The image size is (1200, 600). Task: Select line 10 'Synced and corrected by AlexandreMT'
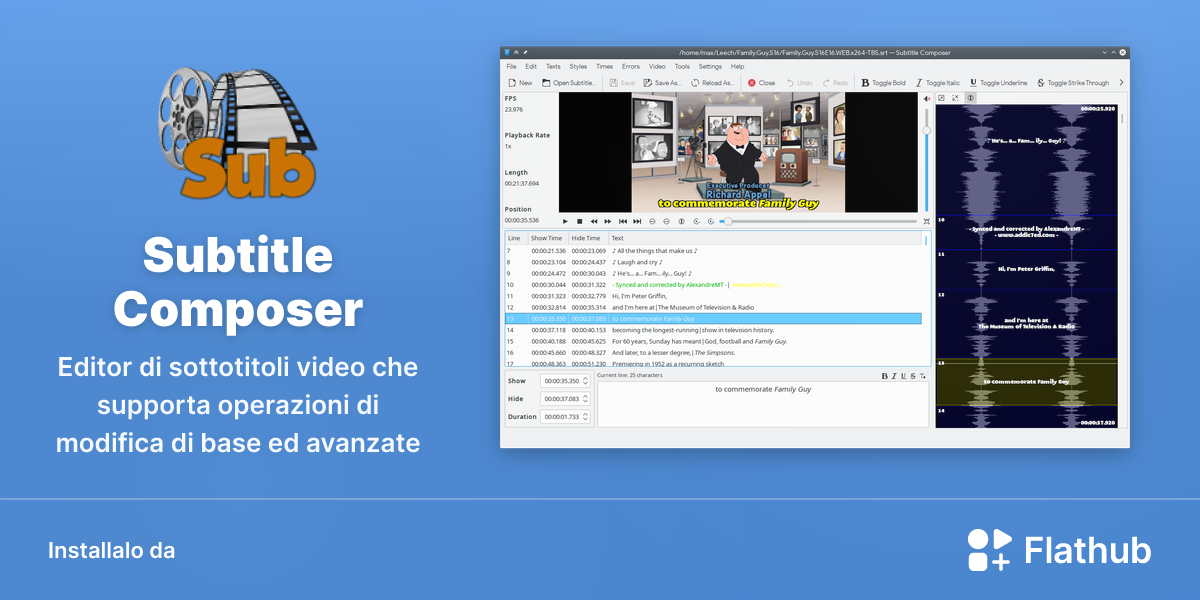click(x=713, y=285)
